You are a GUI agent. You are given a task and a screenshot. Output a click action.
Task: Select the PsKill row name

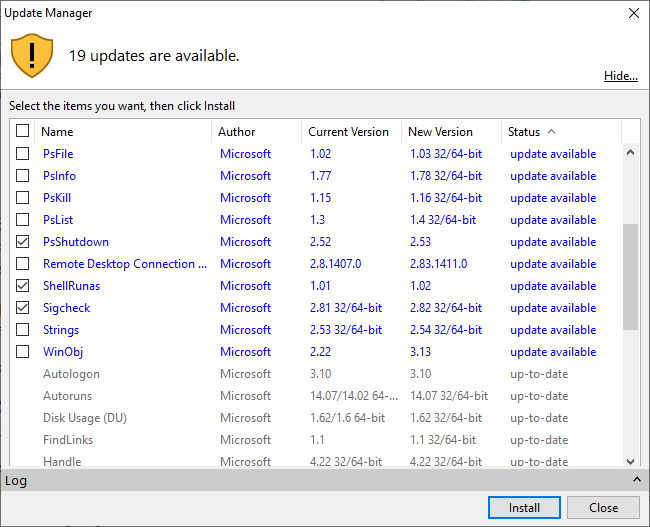[x=57, y=198]
